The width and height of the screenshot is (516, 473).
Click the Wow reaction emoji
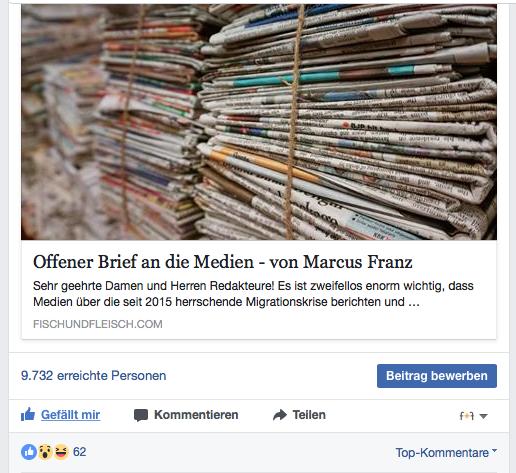coord(45,452)
